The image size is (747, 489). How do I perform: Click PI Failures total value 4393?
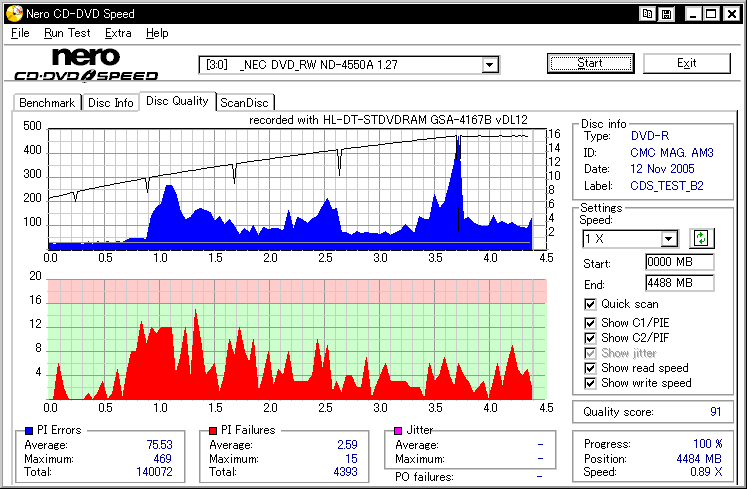[345, 472]
